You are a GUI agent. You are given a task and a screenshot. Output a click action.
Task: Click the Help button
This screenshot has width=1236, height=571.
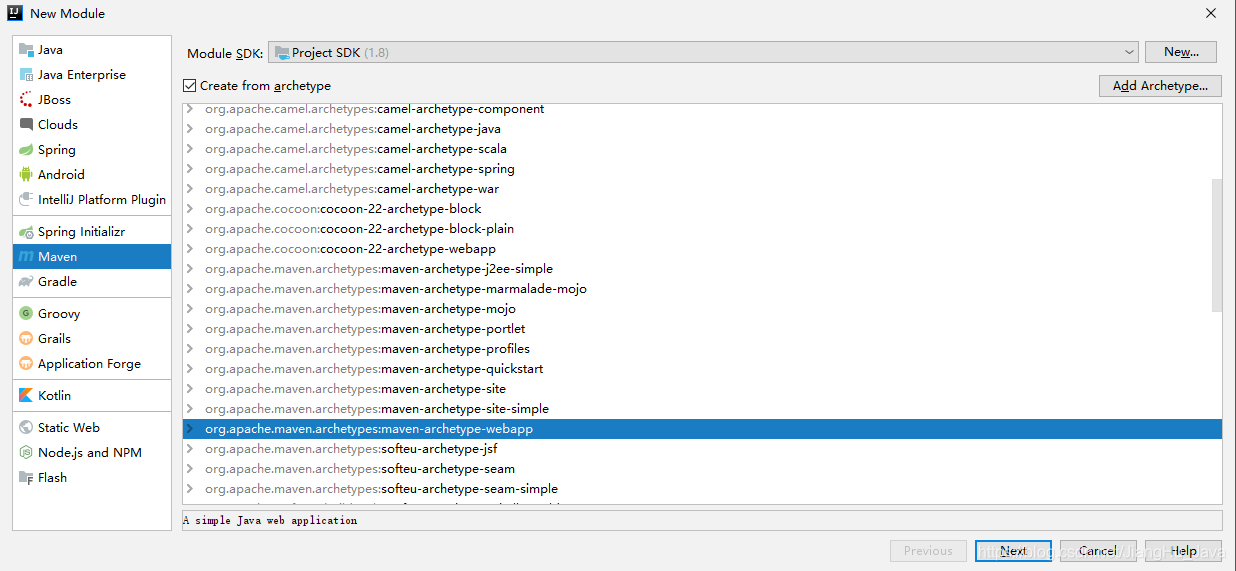pos(1184,551)
